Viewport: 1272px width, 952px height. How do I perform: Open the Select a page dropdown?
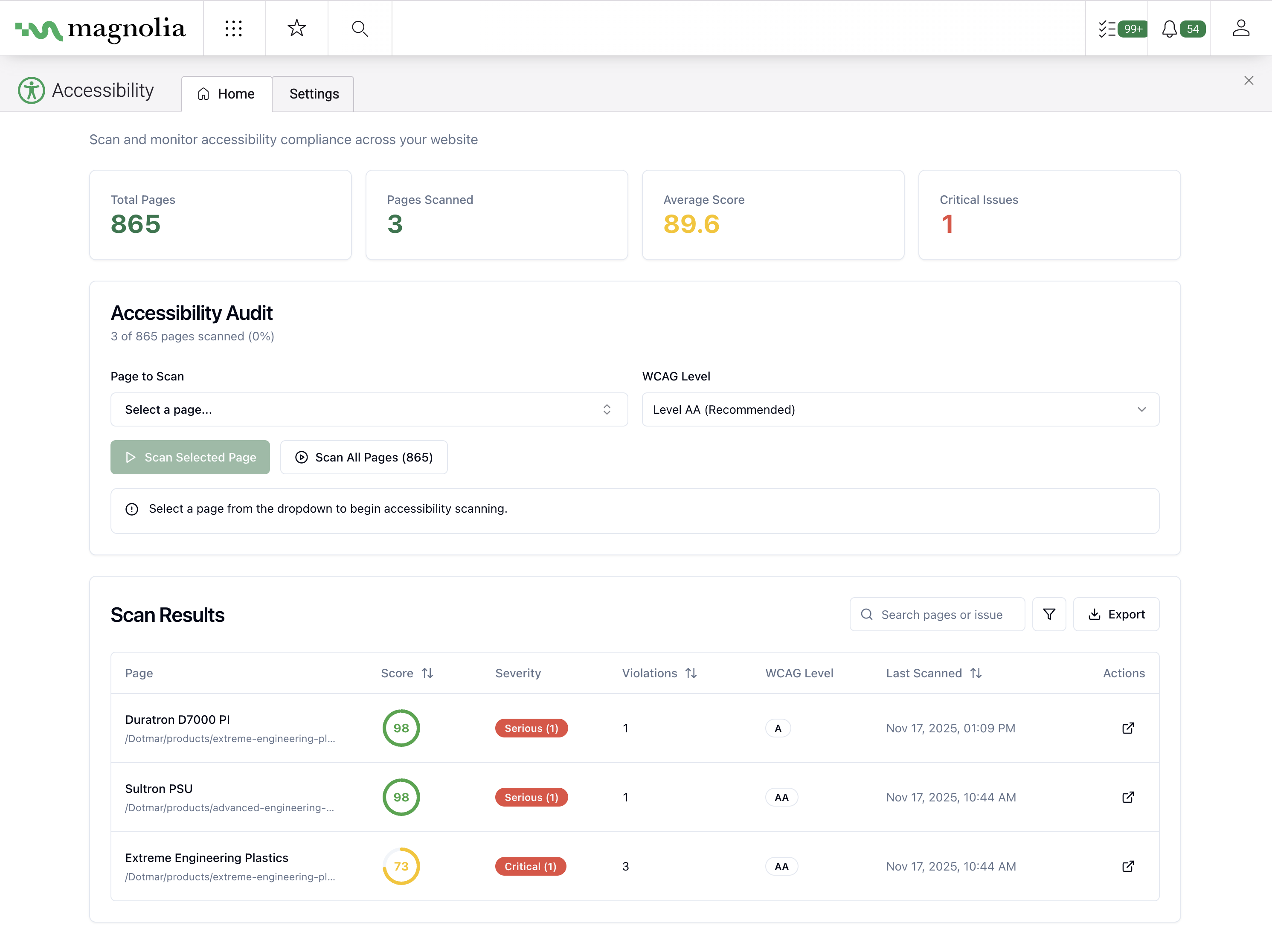pyautogui.click(x=369, y=409)
